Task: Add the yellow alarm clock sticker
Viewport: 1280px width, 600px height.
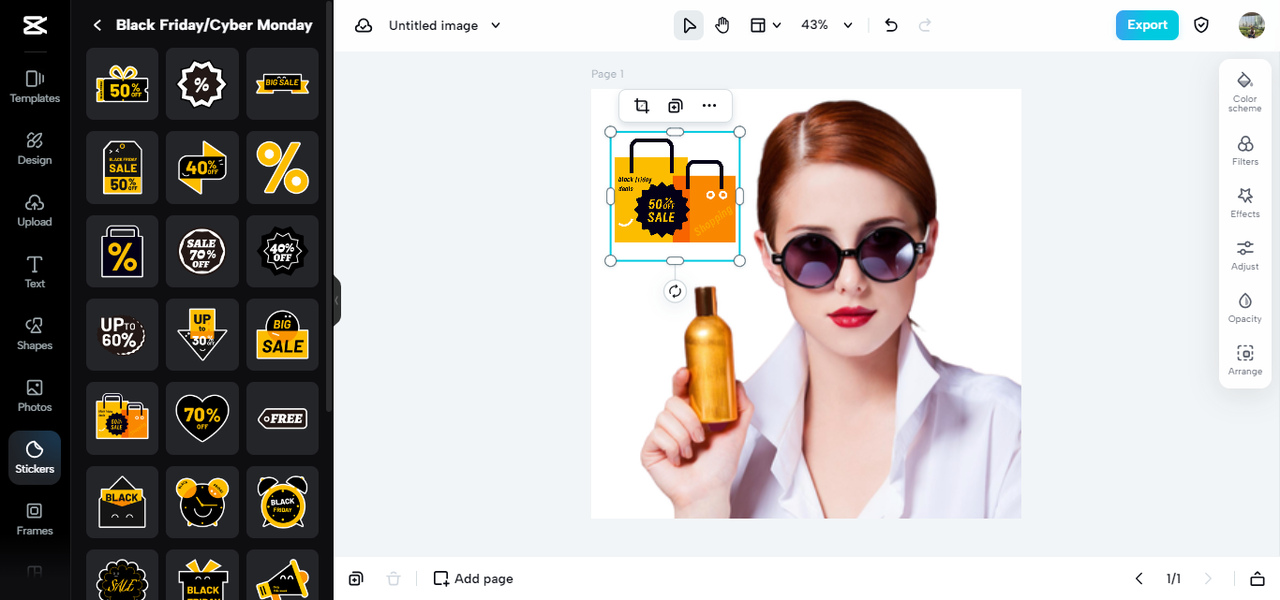Action: pos(202,502)
